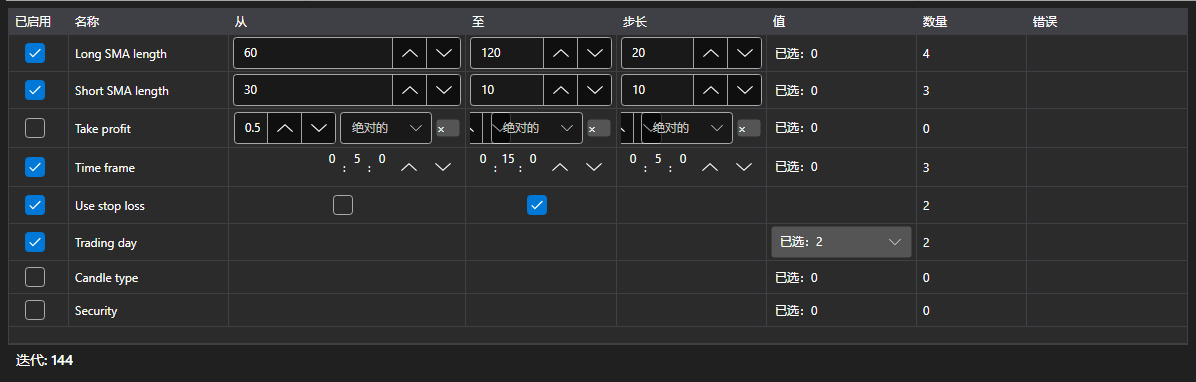Increase Long SMA length step of 20
Image resolution: width=1196 pixels, height=382 pixels.
click(x=711, y=53)
